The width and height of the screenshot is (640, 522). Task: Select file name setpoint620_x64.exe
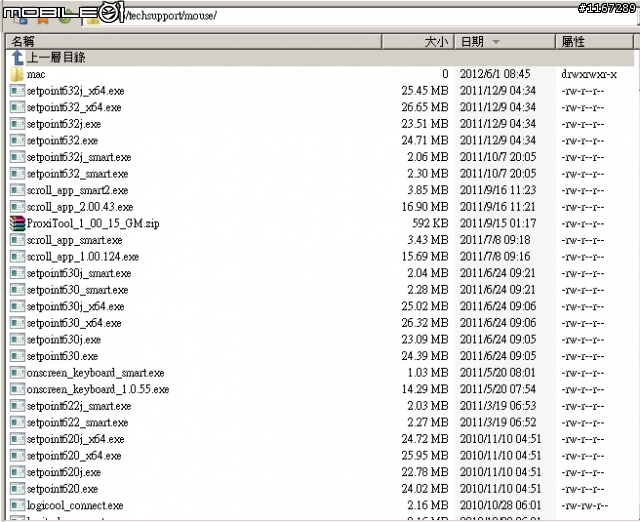pos(74,456)
